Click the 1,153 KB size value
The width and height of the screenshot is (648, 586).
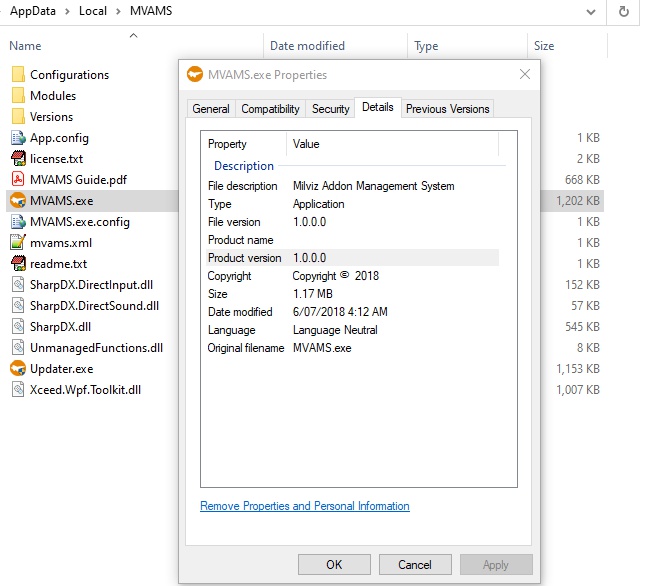point(578,369)
